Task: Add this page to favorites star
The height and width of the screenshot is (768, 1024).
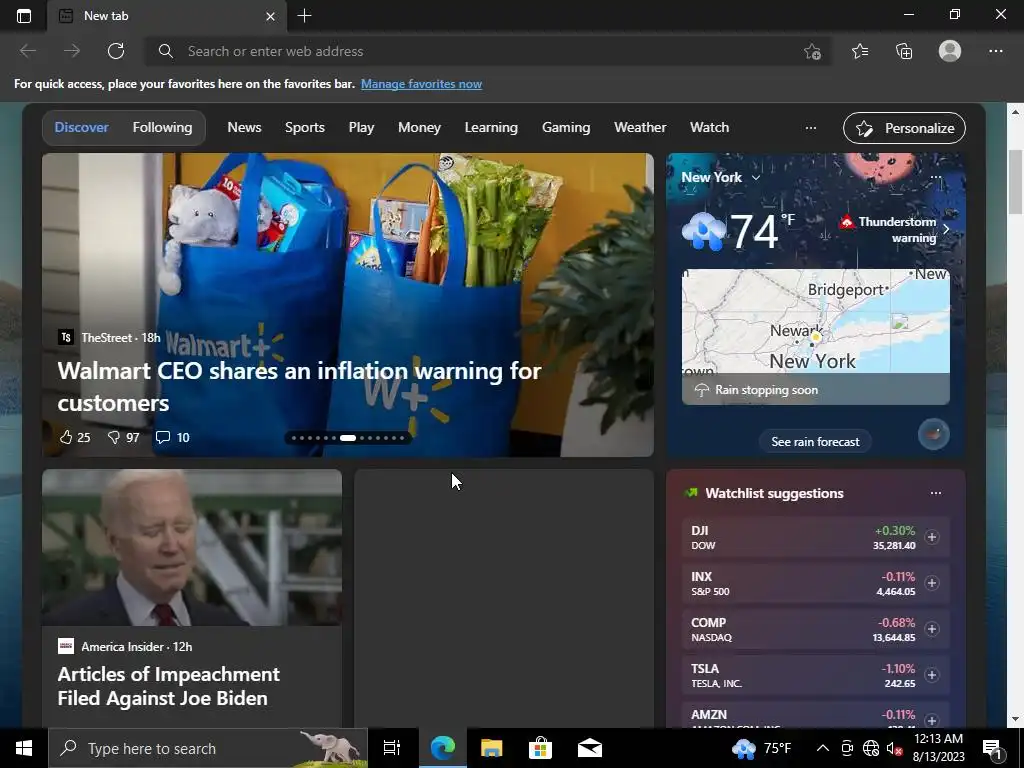Action: [812, 52]
